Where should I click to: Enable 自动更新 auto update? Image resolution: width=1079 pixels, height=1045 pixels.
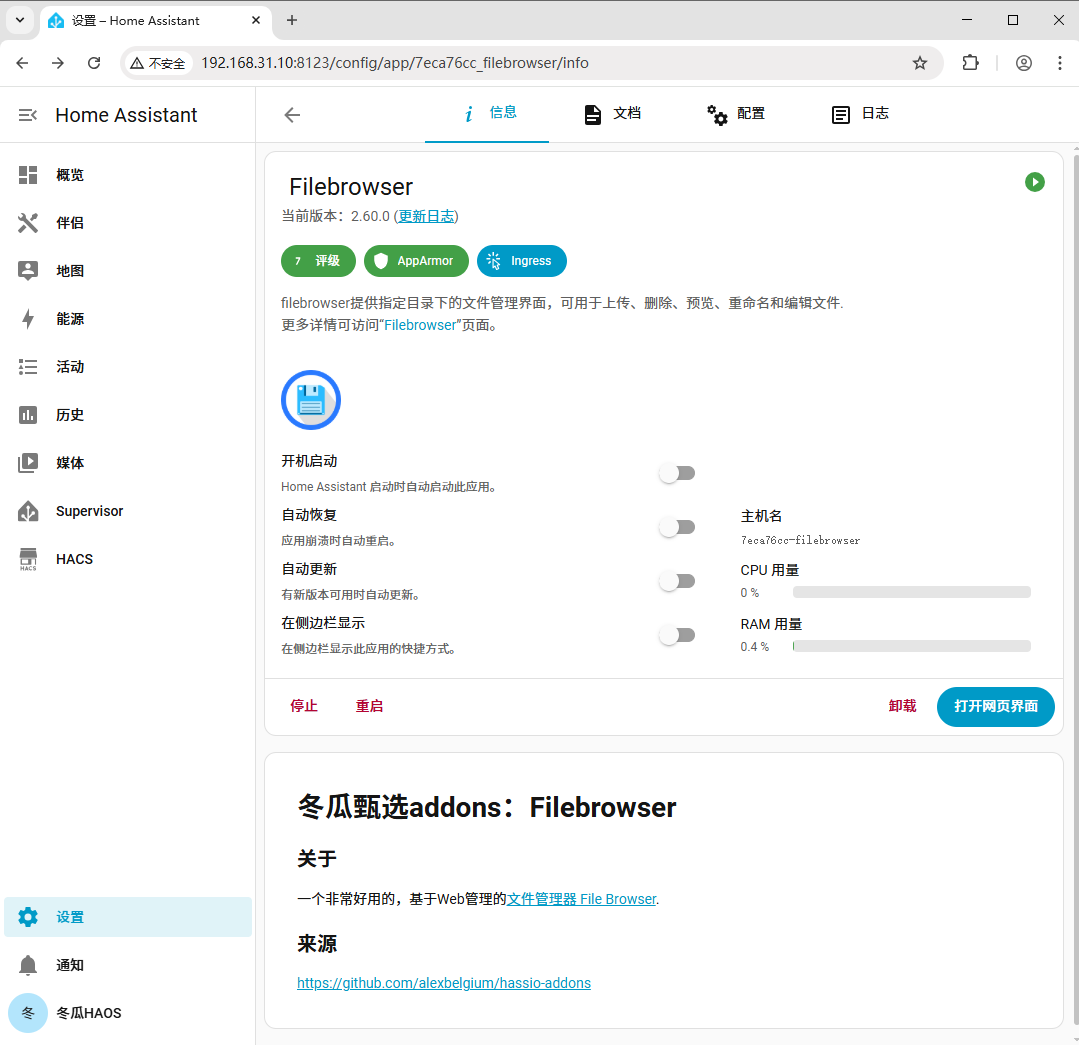point(677,581)
